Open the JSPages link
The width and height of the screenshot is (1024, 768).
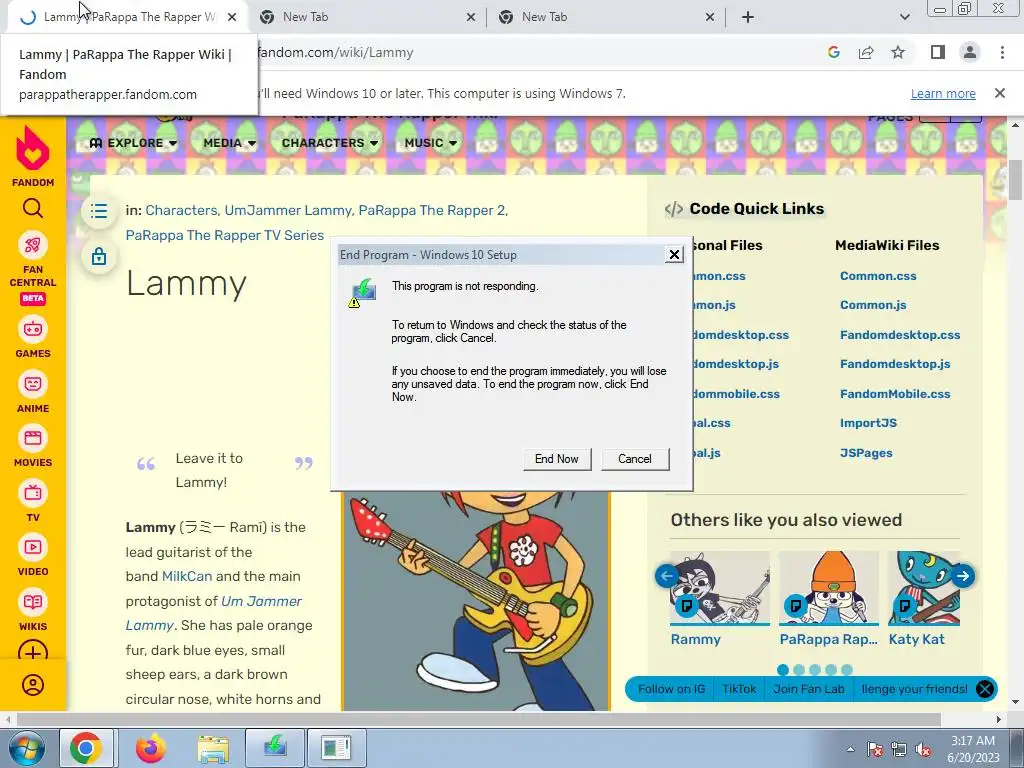pyautogui.click(x=866, y=453)
